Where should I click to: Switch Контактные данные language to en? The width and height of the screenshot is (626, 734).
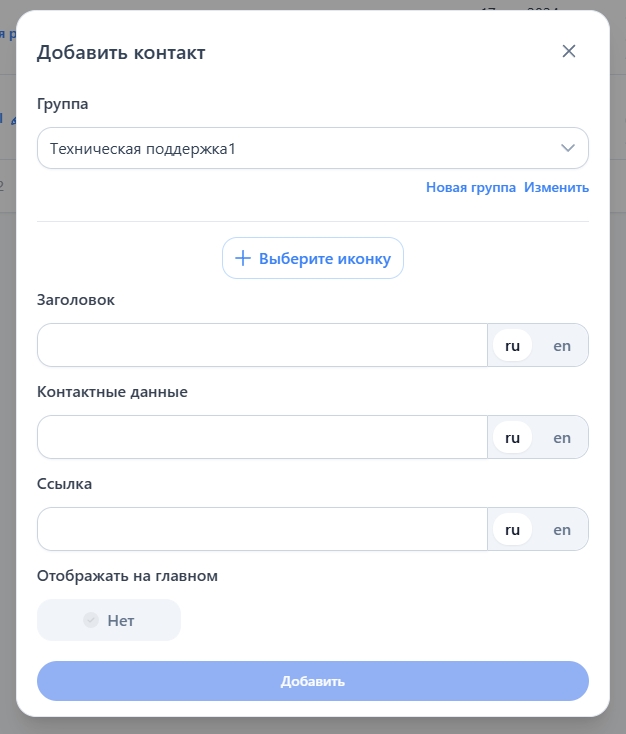[x=562, y=437]
